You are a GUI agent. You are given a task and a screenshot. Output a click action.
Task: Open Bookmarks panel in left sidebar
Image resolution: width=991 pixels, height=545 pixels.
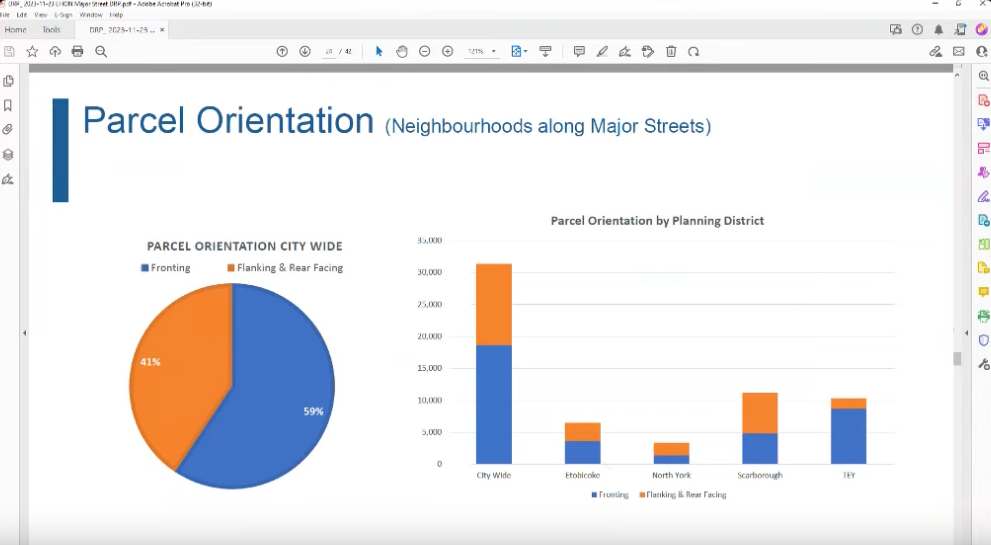pyautogui.click(x=8, y=105)
